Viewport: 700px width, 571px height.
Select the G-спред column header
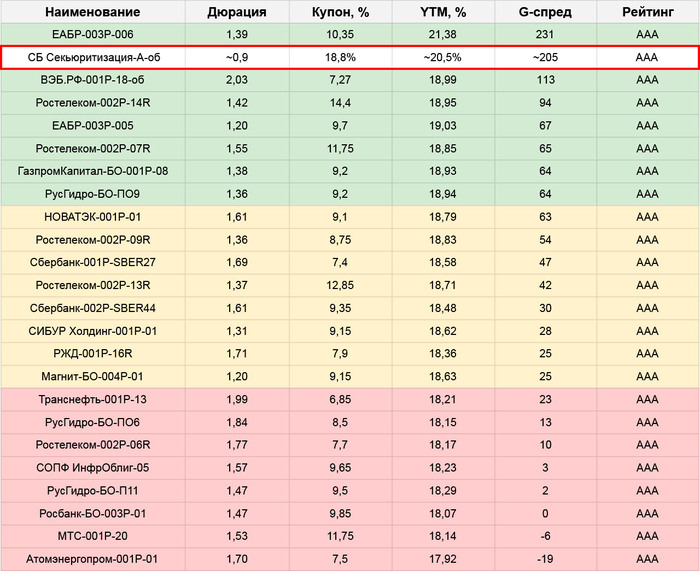tap(545, 13)
